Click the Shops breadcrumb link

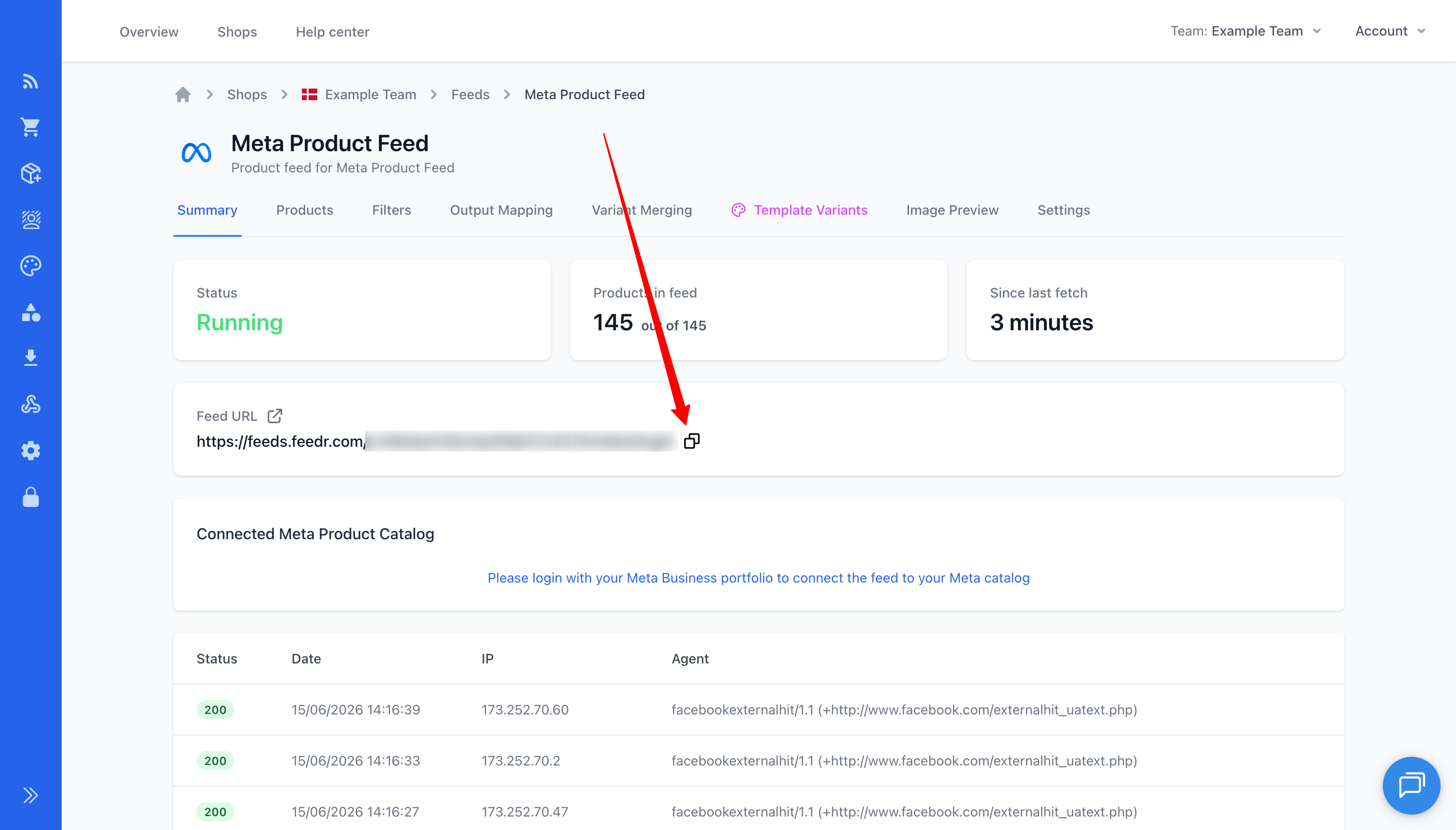[x=247, y=94]
